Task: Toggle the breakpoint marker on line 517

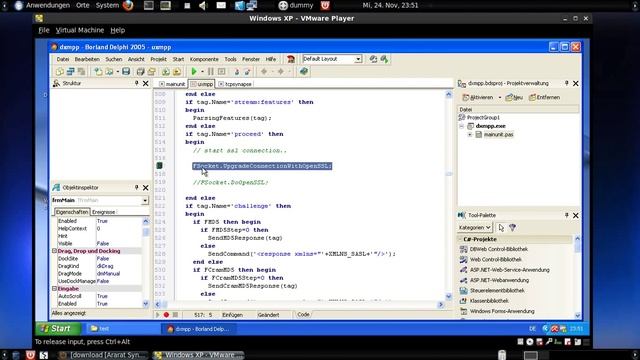Action: point(160,166)
